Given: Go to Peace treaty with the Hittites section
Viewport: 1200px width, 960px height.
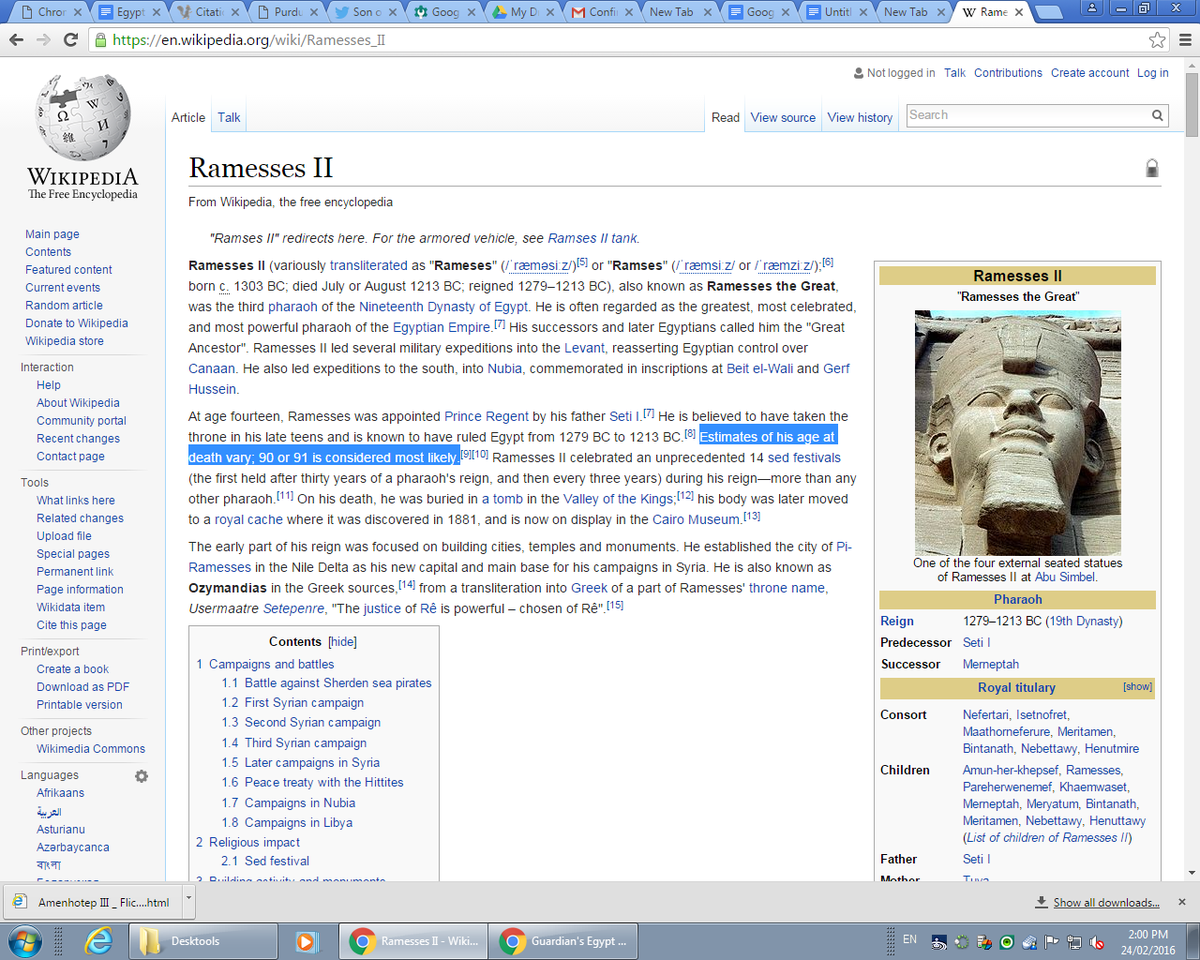Looking at the screenshot, I should [x=312, y=782].
